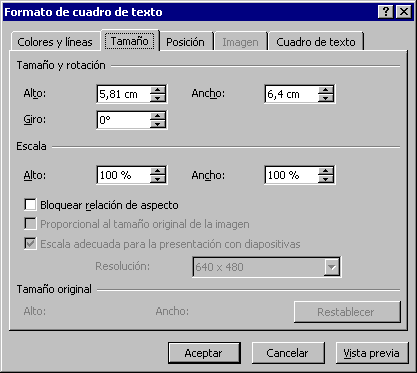The image size is (417, 373).
Task: Switch to the Posición tab
Action: click(185, 42)
